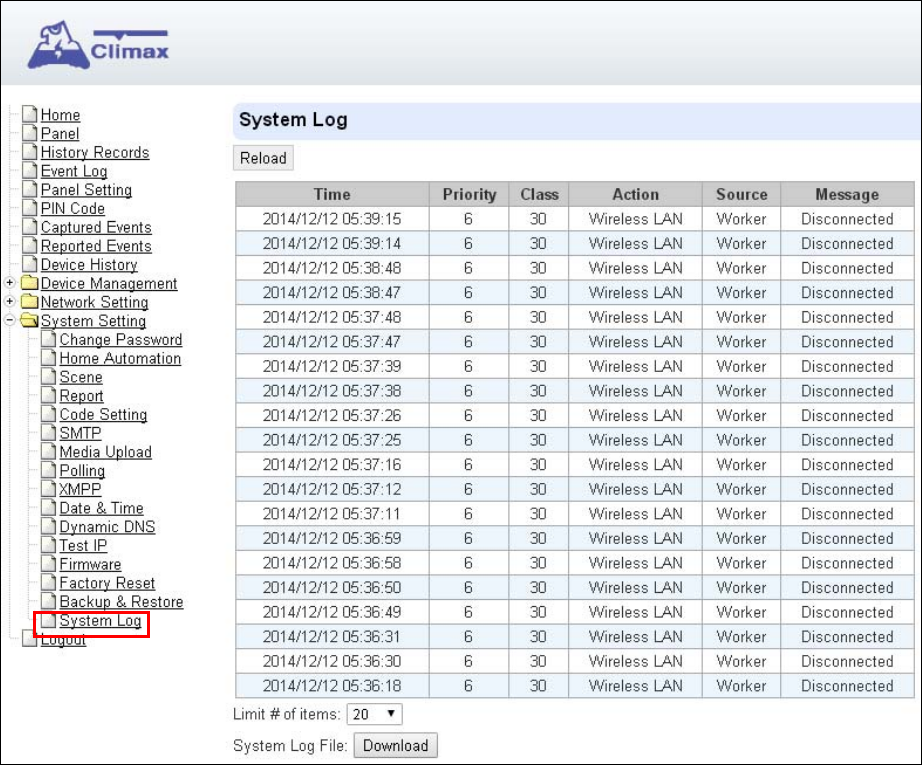922x765 pixels.
Task: Collapse the System Setting tree node
Action: click(x=9, y=320)
